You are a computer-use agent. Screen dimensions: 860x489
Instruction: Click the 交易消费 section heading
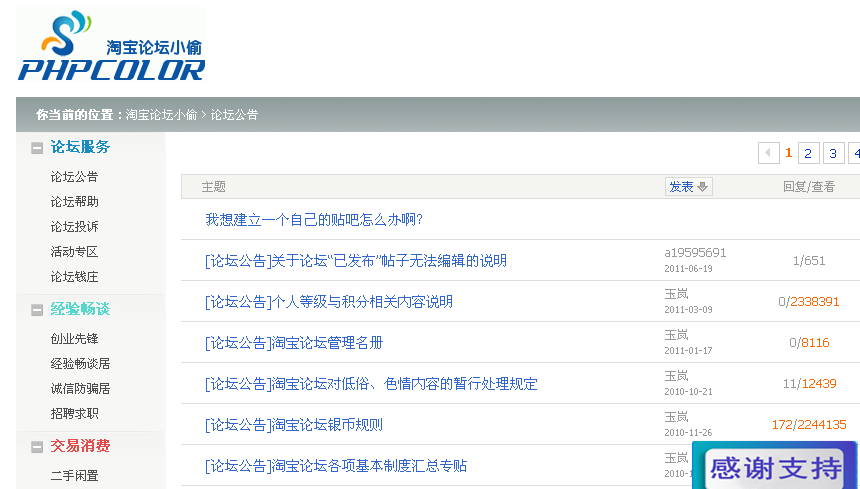pos(80,446)
